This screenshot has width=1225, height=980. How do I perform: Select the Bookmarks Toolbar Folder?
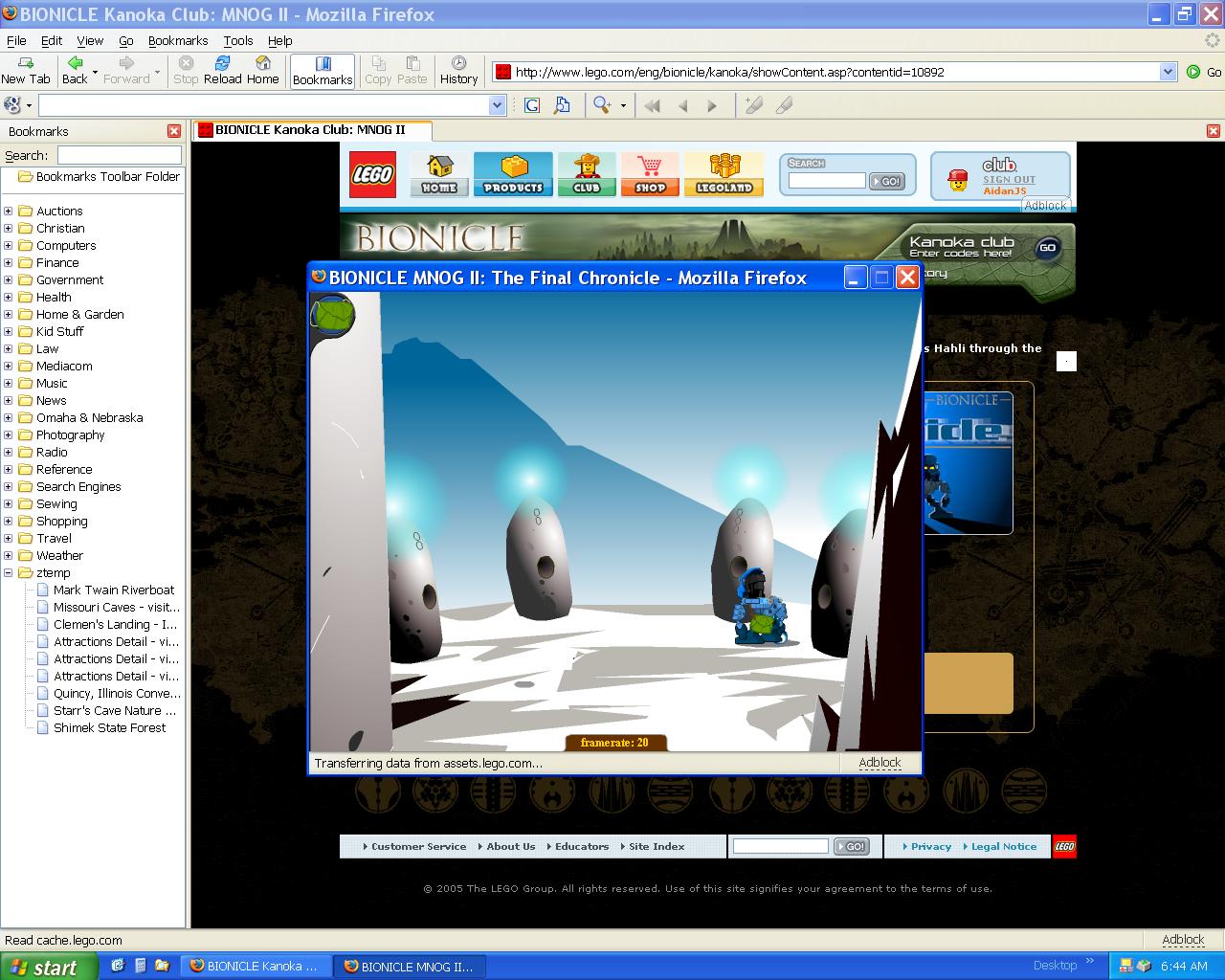click(x=100, y=177)
